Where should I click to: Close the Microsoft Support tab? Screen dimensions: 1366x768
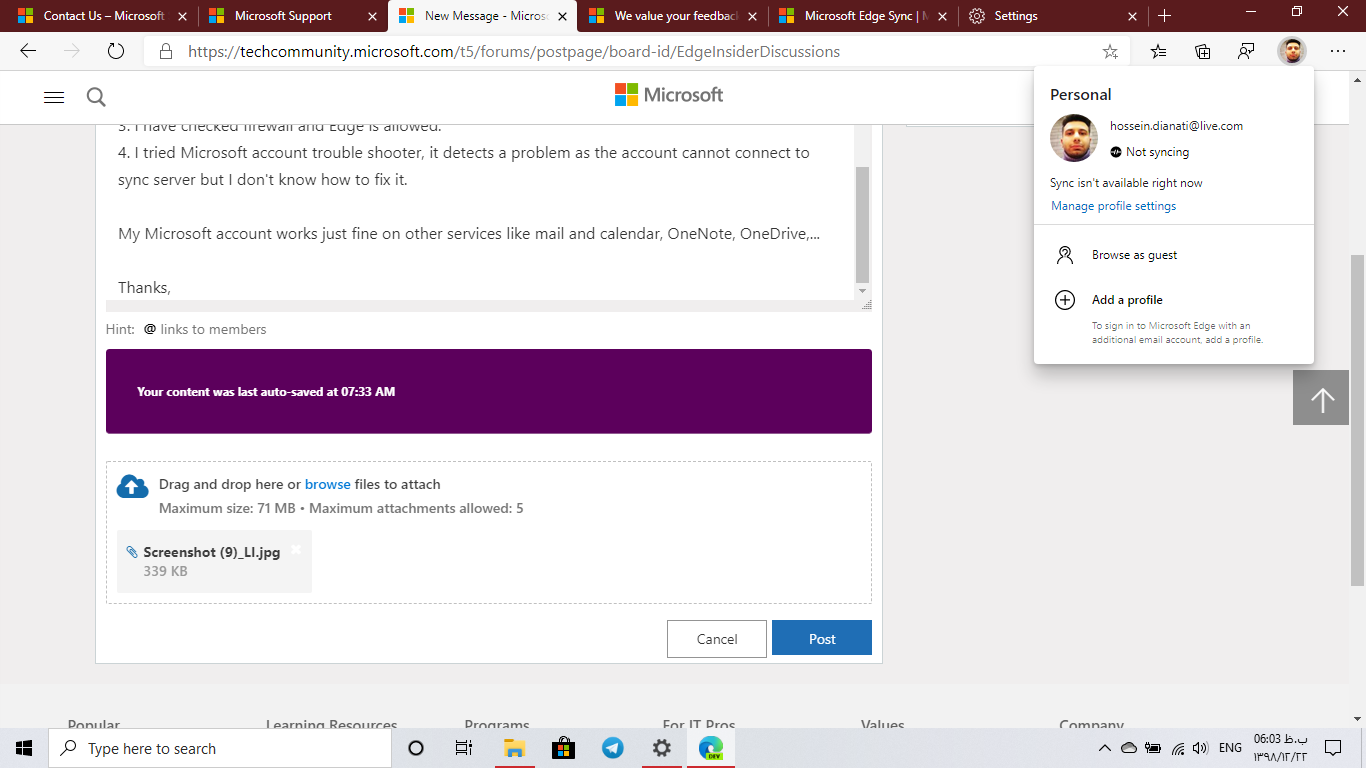tap(373, 16)
